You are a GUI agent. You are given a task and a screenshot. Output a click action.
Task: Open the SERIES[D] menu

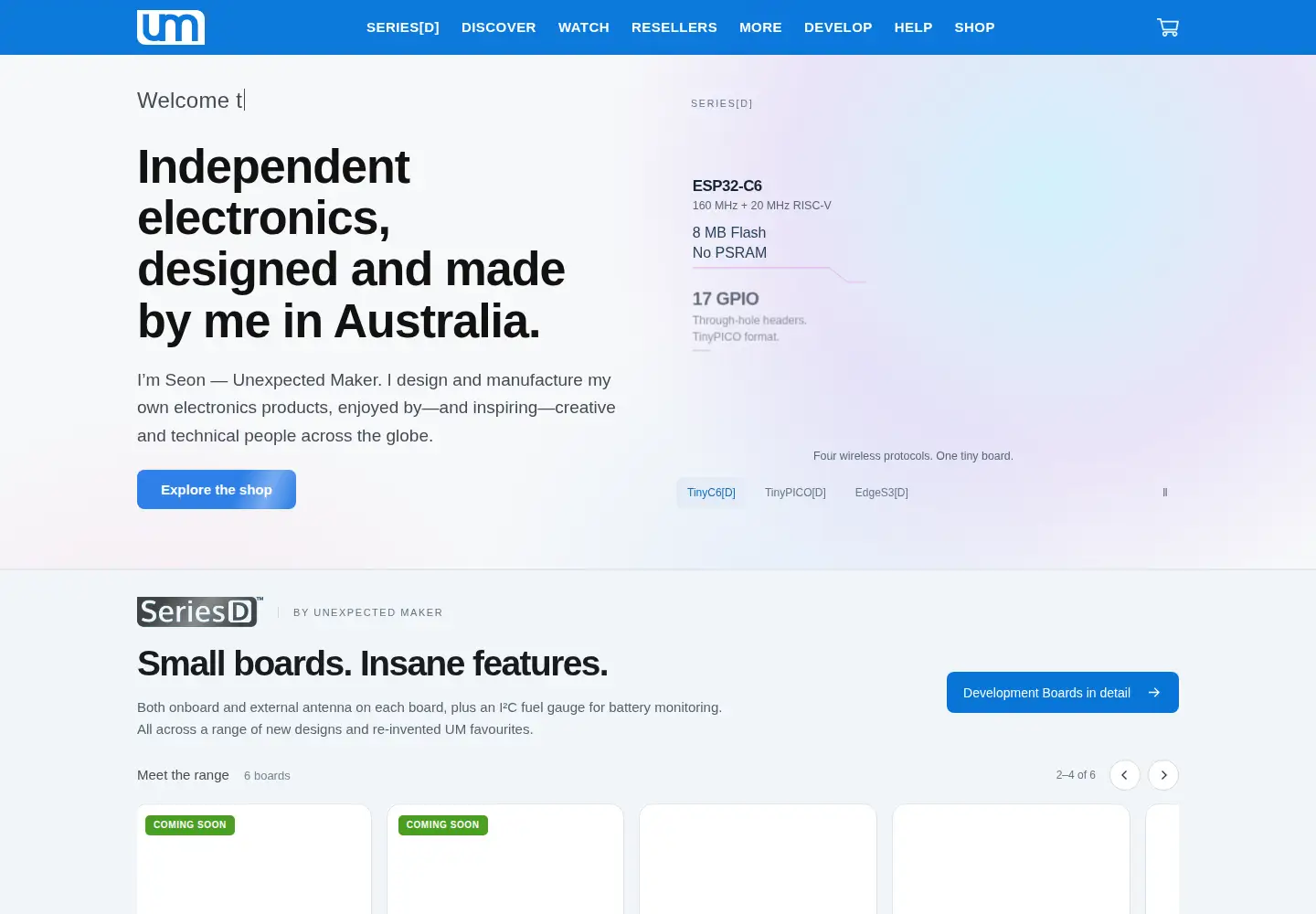point(403,27)
